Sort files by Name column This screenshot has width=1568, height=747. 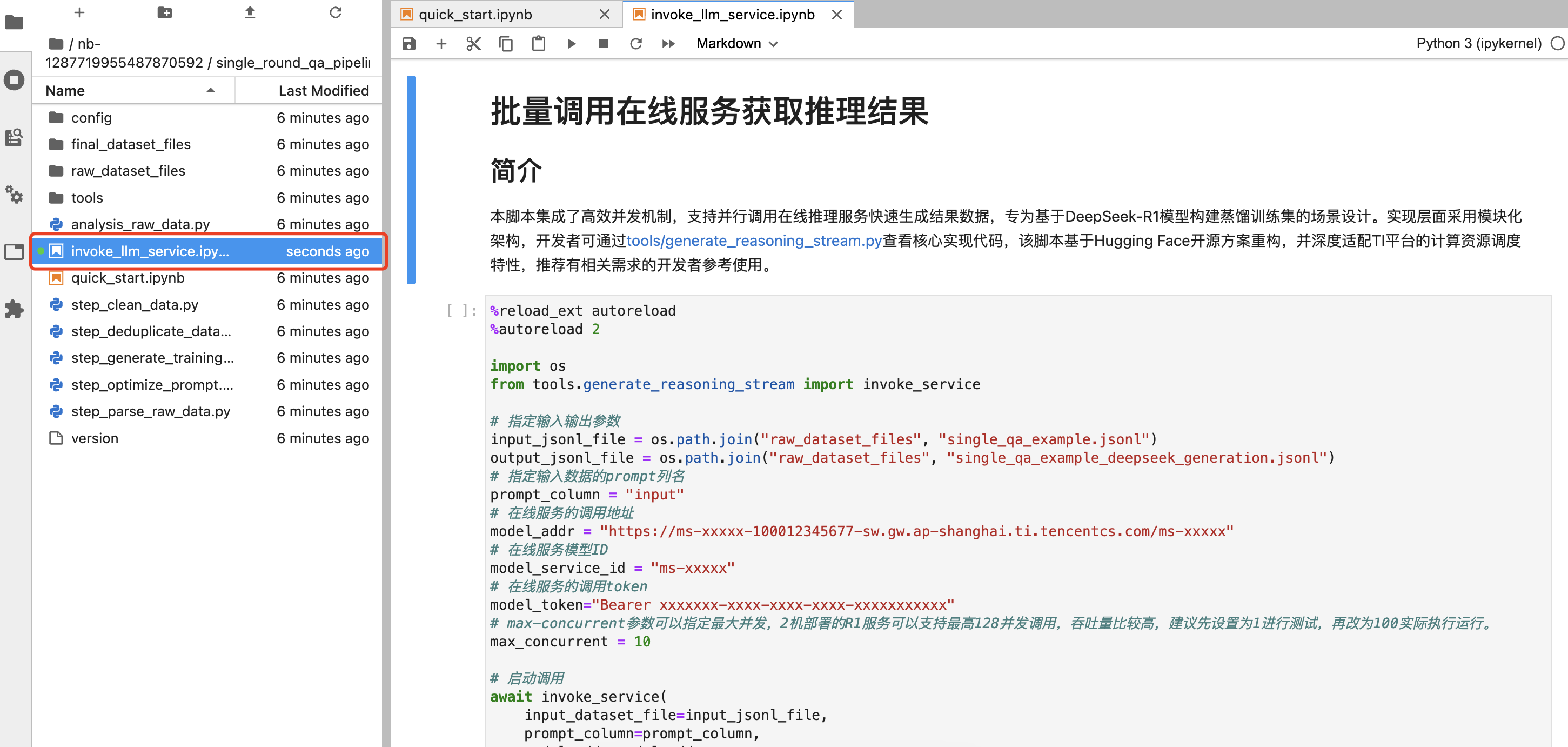tap(133, 91)
